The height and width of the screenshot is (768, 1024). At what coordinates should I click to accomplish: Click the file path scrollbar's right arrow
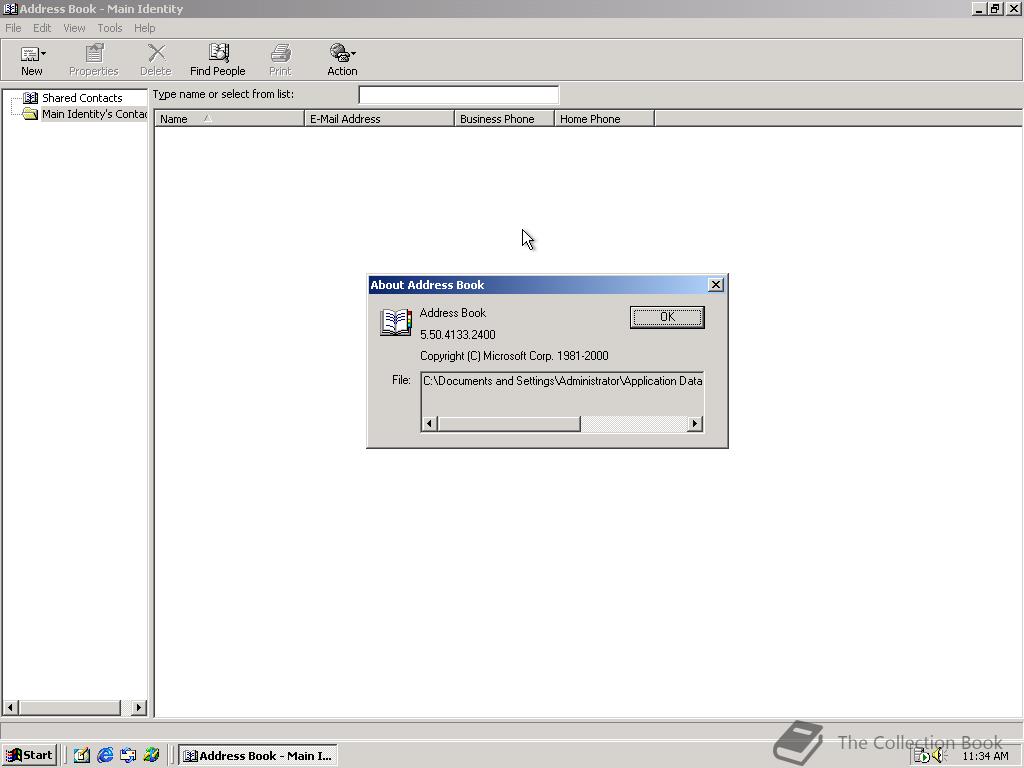[695, 424]
